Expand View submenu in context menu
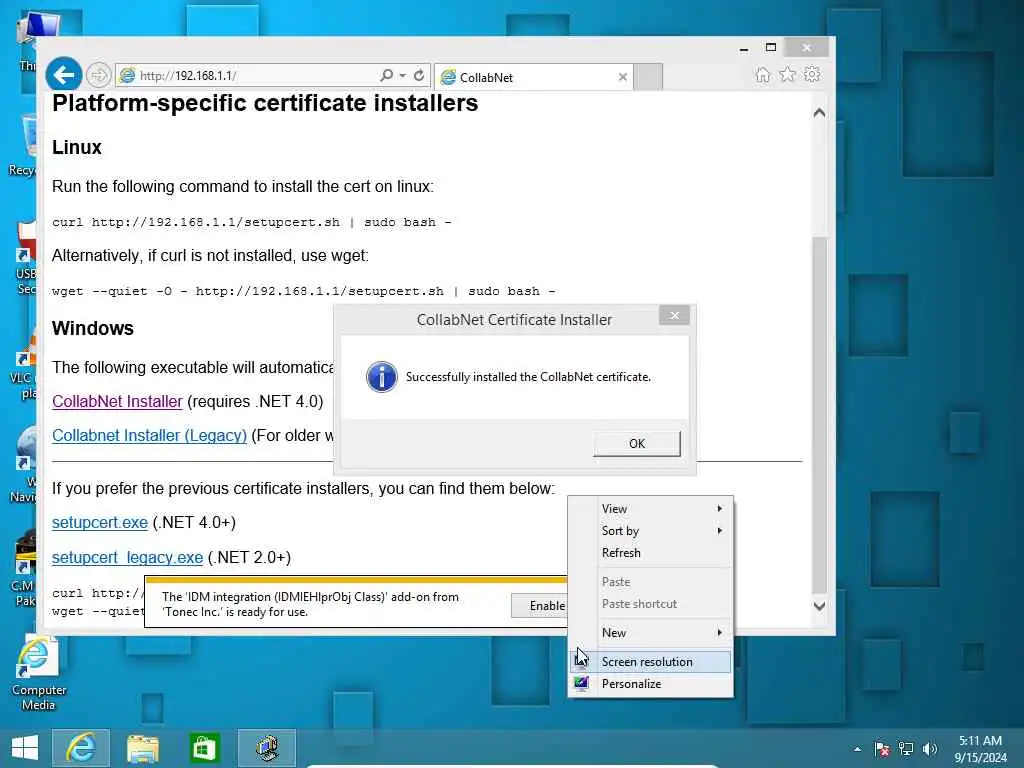The height and width of the screenshot is (768, 1024). click(x=650, y=509)
